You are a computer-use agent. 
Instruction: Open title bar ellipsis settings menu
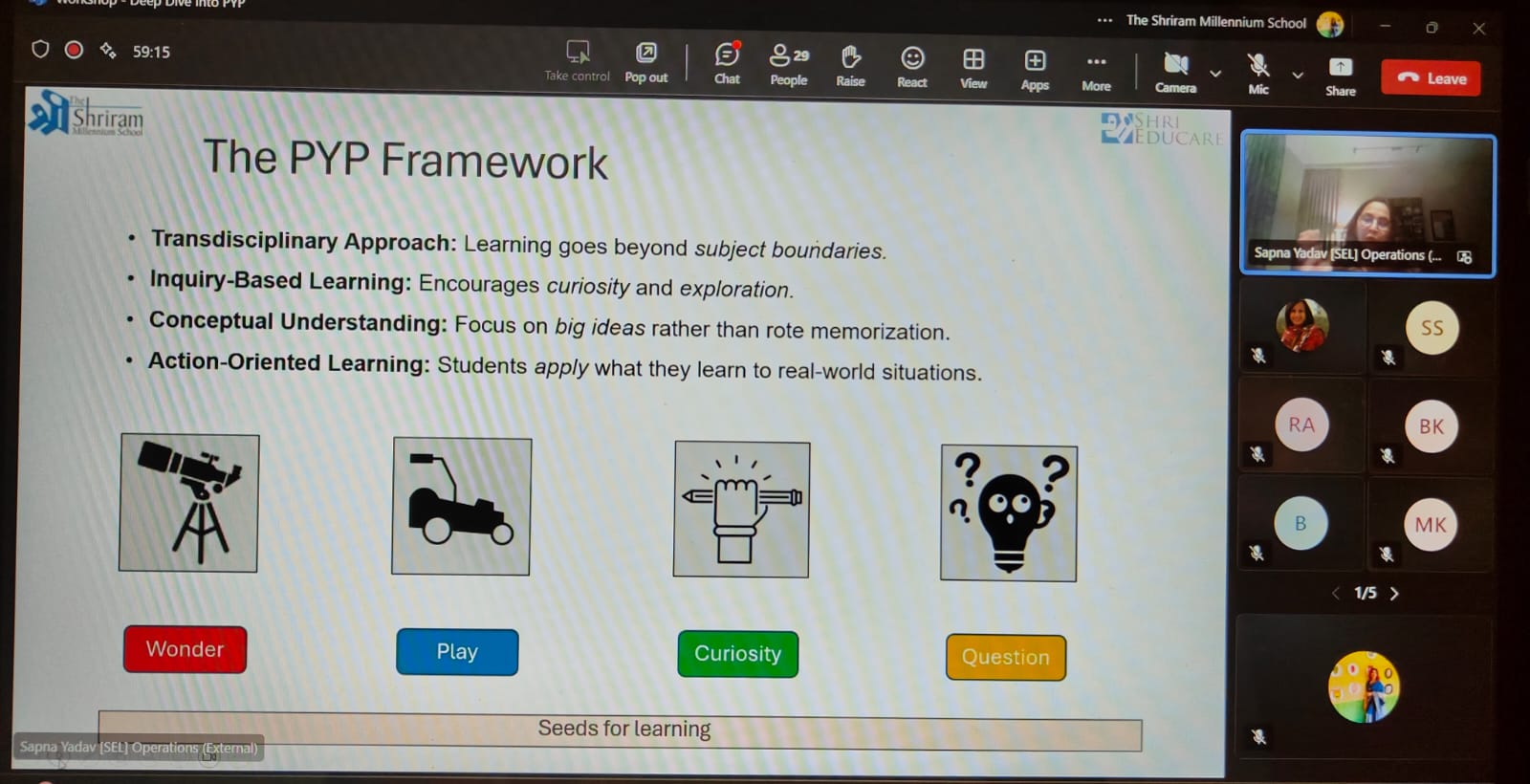[1104, 20]
